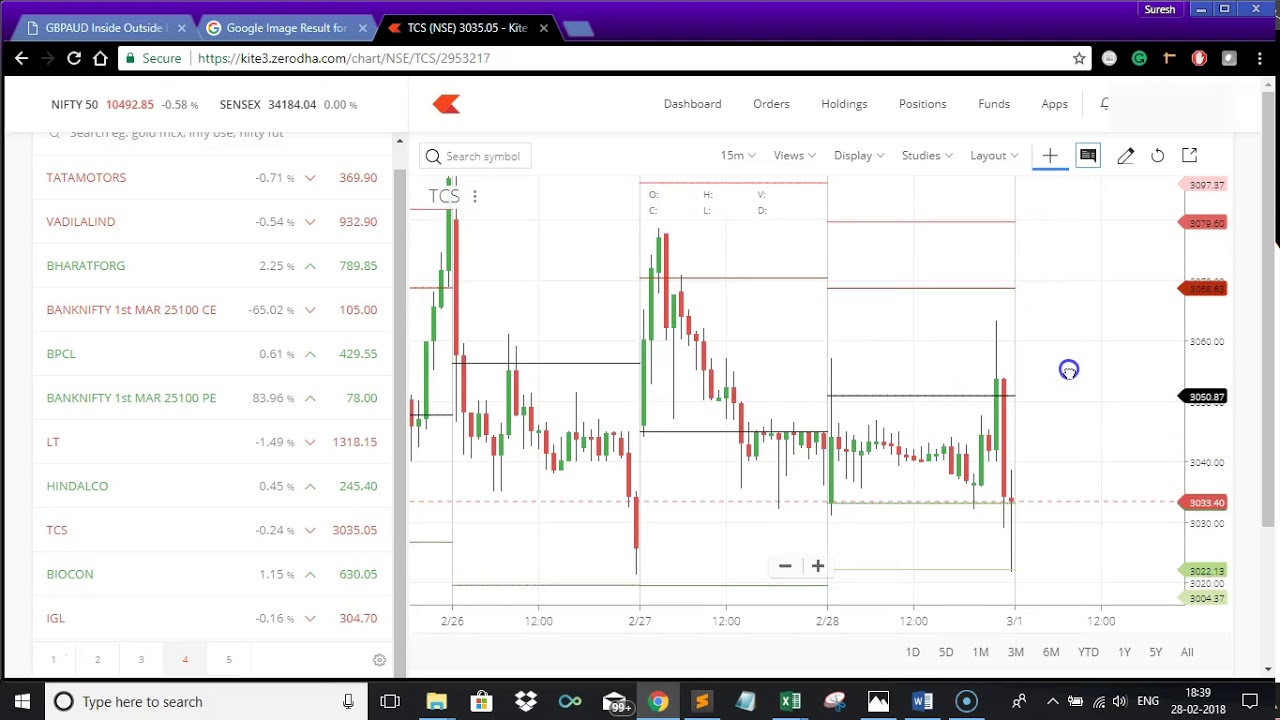The image size is (1280, 720).
Task: Open the Positions page
Action: [x=922, y=104]
